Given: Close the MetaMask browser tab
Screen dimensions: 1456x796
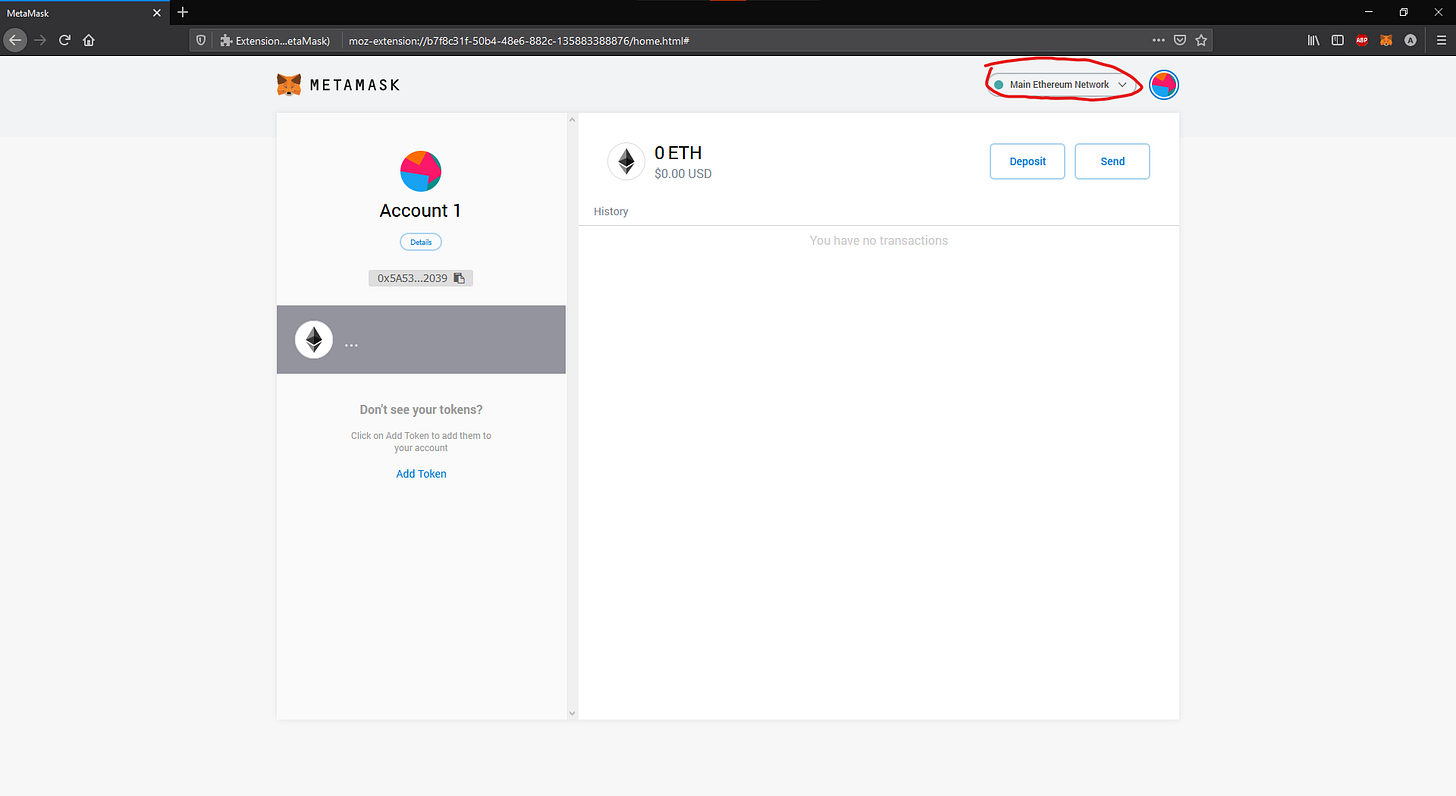Looking at the screenshot, I should (x=157, y=13).
